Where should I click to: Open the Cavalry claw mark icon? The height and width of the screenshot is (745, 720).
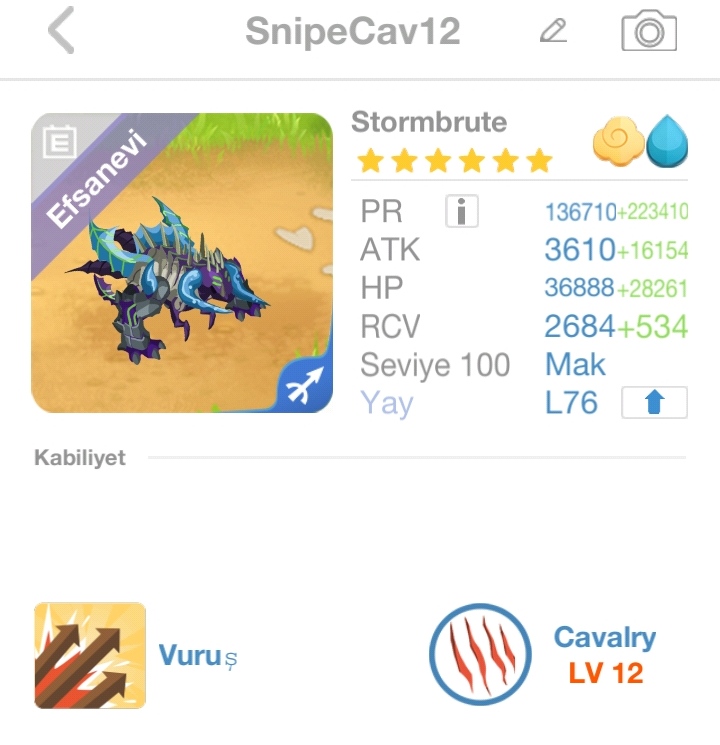[480, 654]
